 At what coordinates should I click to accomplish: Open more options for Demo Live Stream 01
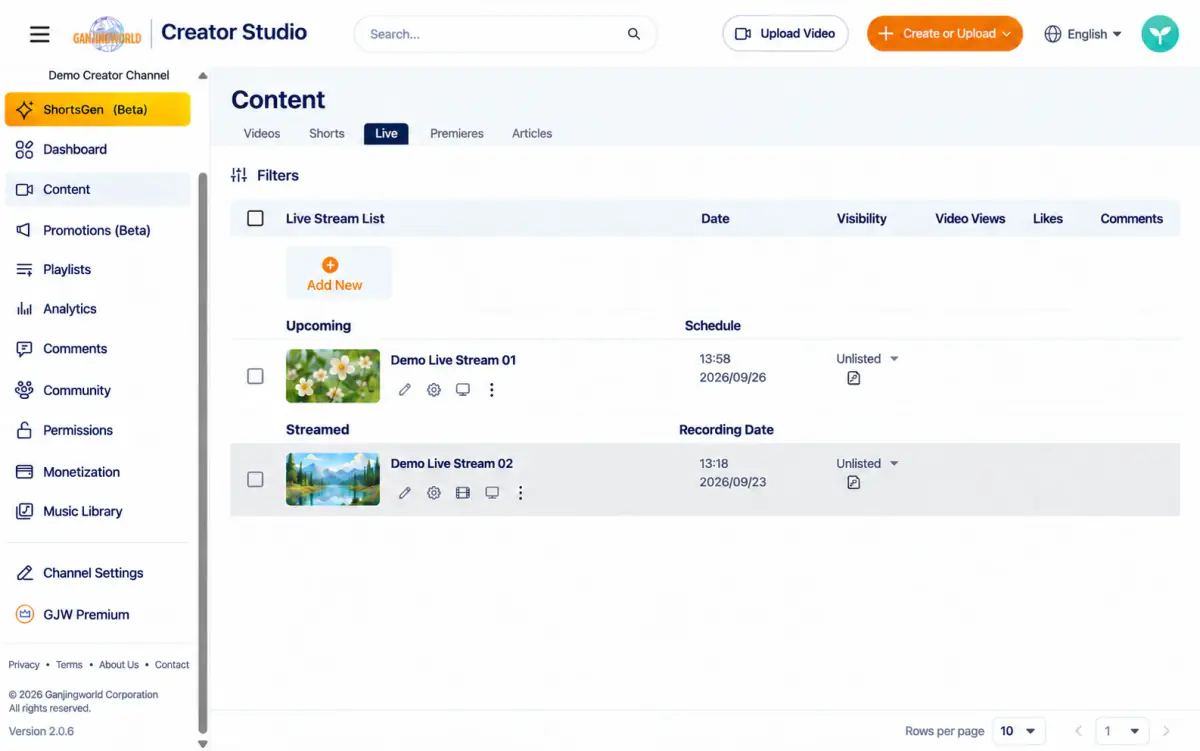pyautogui.click(x=492, y=390)
